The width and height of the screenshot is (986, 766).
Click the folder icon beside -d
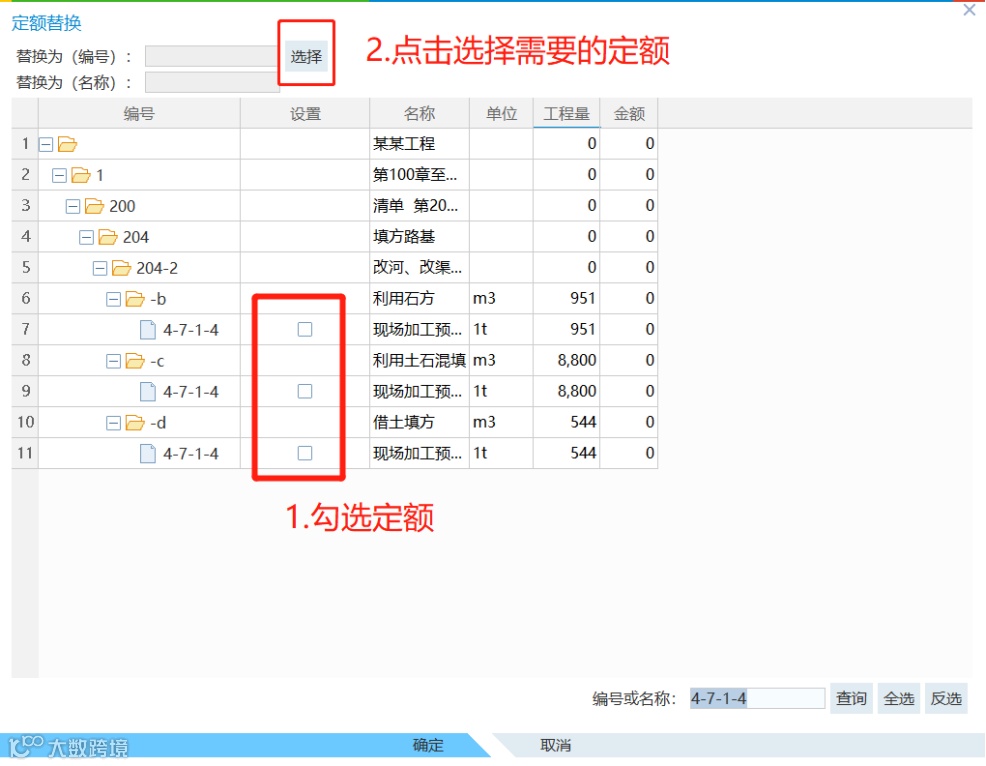135,422
